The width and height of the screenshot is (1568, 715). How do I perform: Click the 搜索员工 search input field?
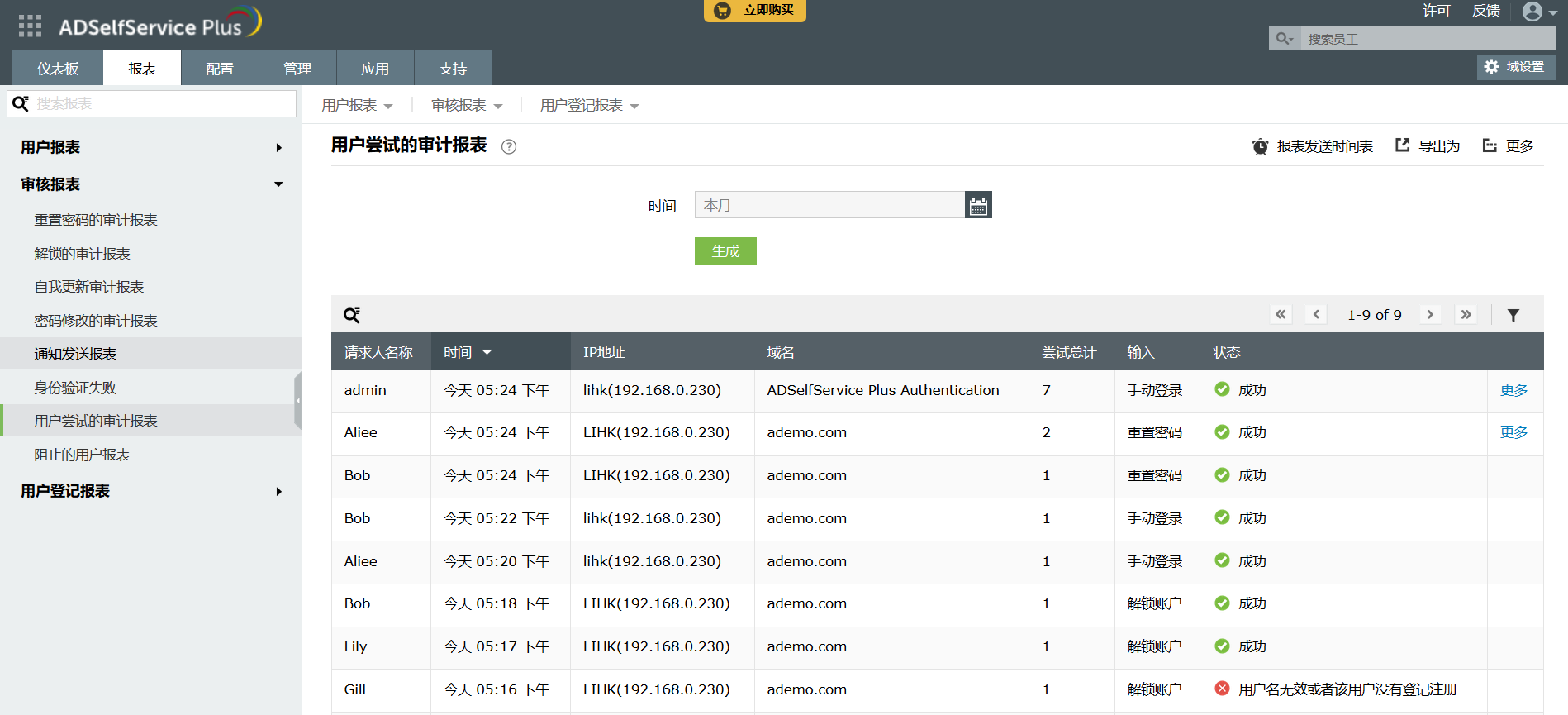(x=1426, y=39)
